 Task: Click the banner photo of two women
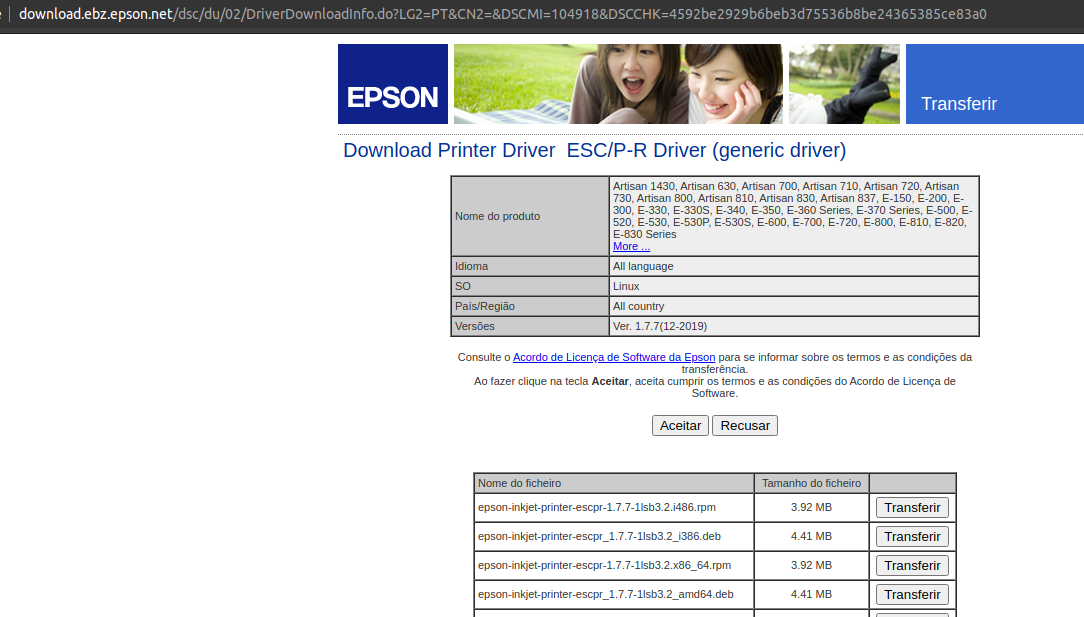[x=618, y=84]
